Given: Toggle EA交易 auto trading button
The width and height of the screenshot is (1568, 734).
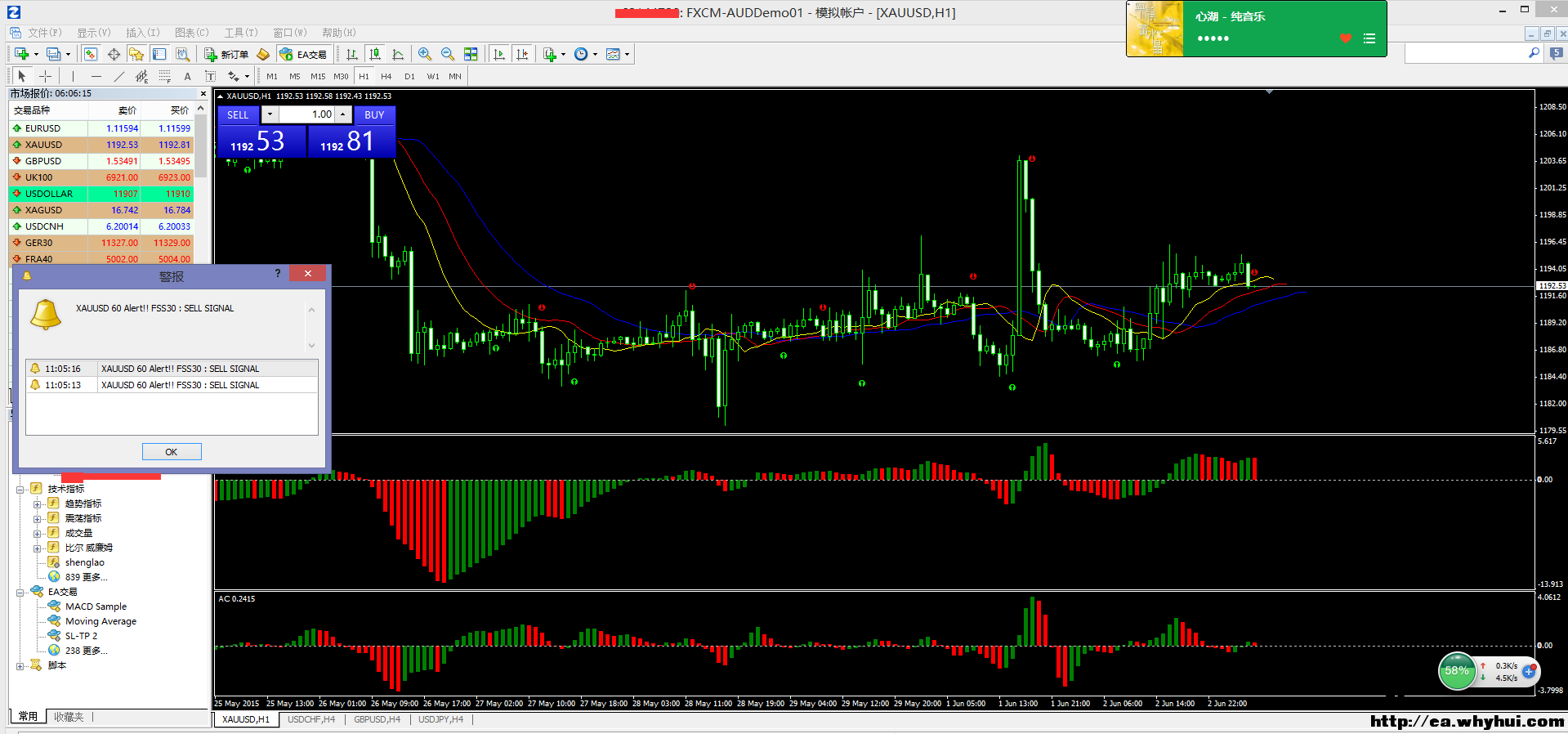Looking at the screenshot, I should tap(303, 54).
